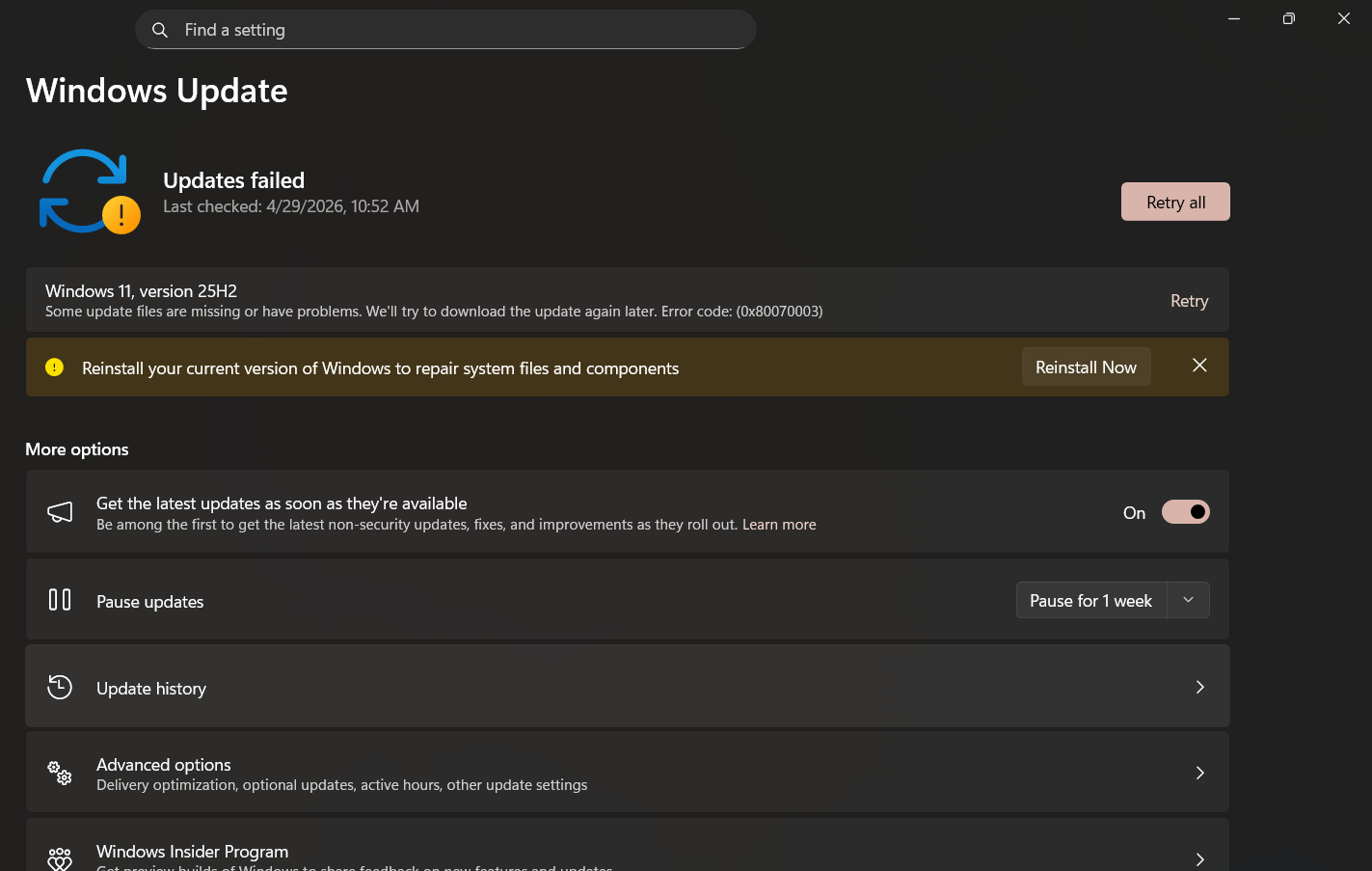Open the Learn more link
This screenshot has height=871, width=1372.
tap(779, 525)
